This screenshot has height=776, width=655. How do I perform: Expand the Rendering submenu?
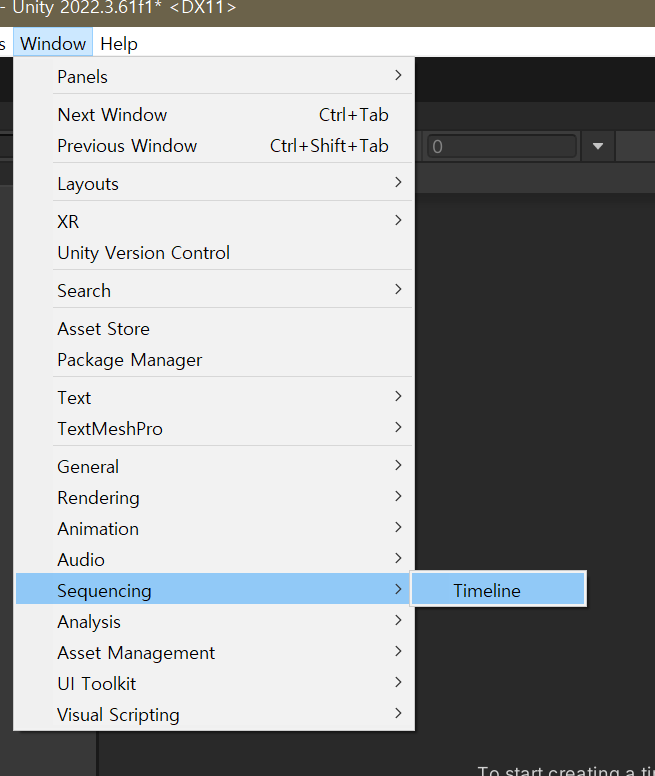coord(214,497)
